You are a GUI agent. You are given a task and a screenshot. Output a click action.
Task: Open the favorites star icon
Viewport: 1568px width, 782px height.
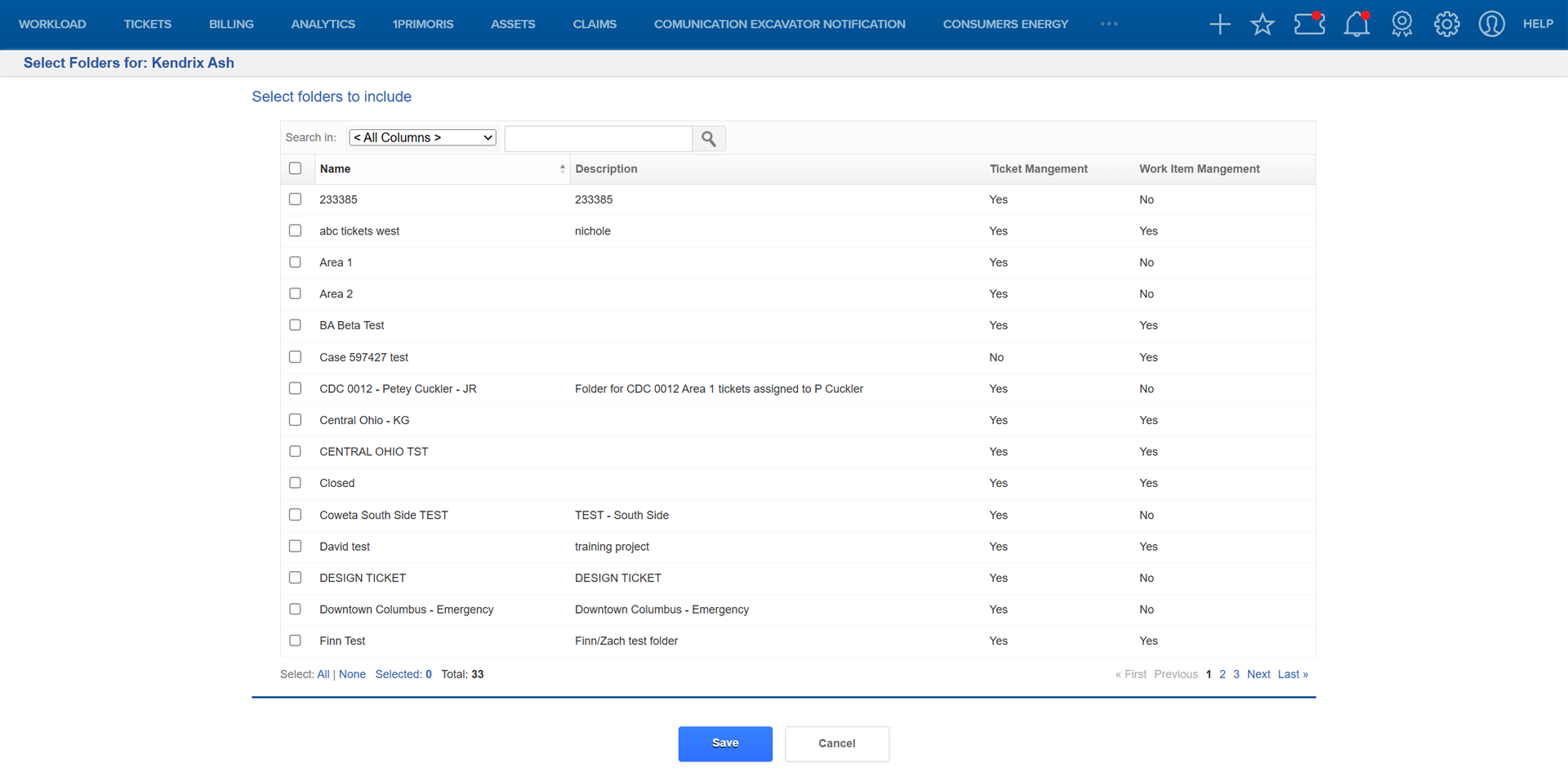click(1263, 25)
